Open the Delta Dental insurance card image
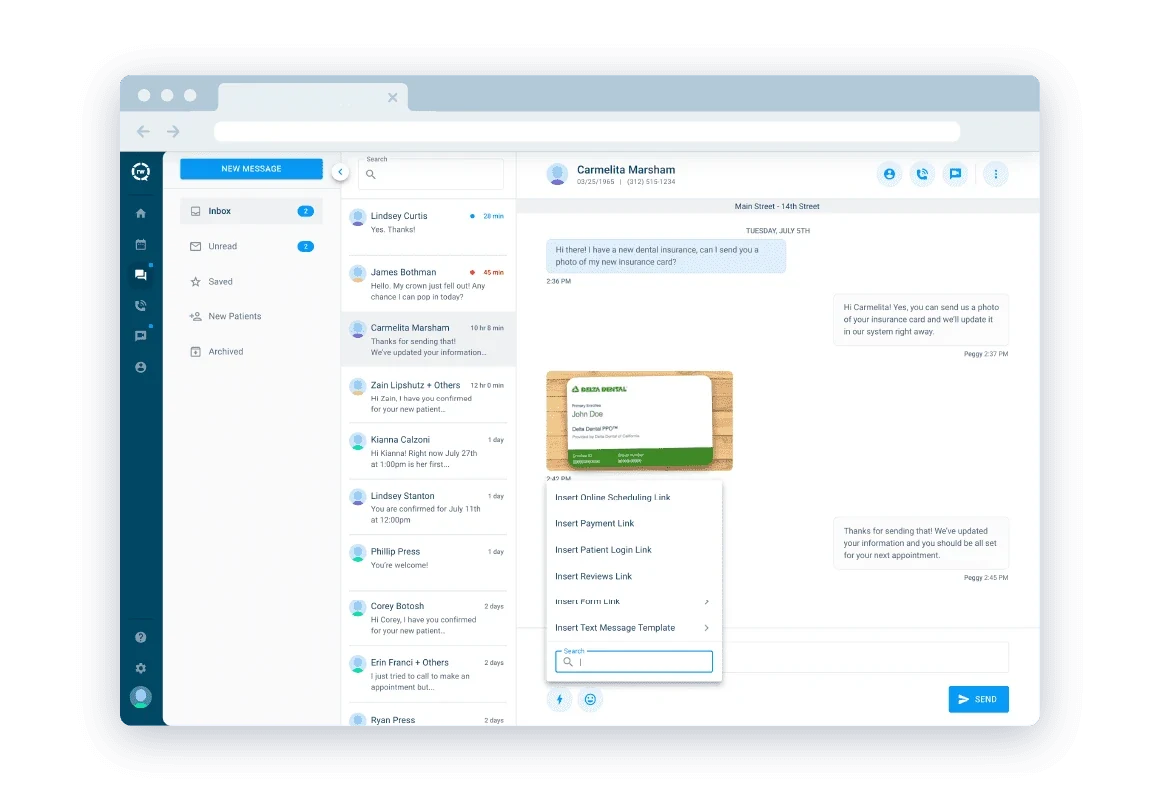 (639, 421)
